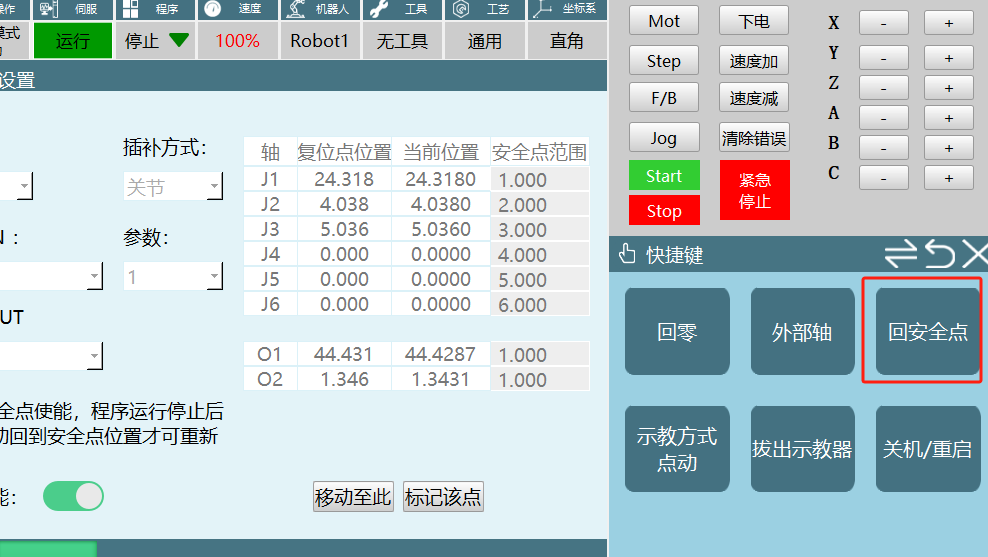Click the 关机/重启 shutdown/restart shortcut
988x557 pixels.
tap(928, 449)
